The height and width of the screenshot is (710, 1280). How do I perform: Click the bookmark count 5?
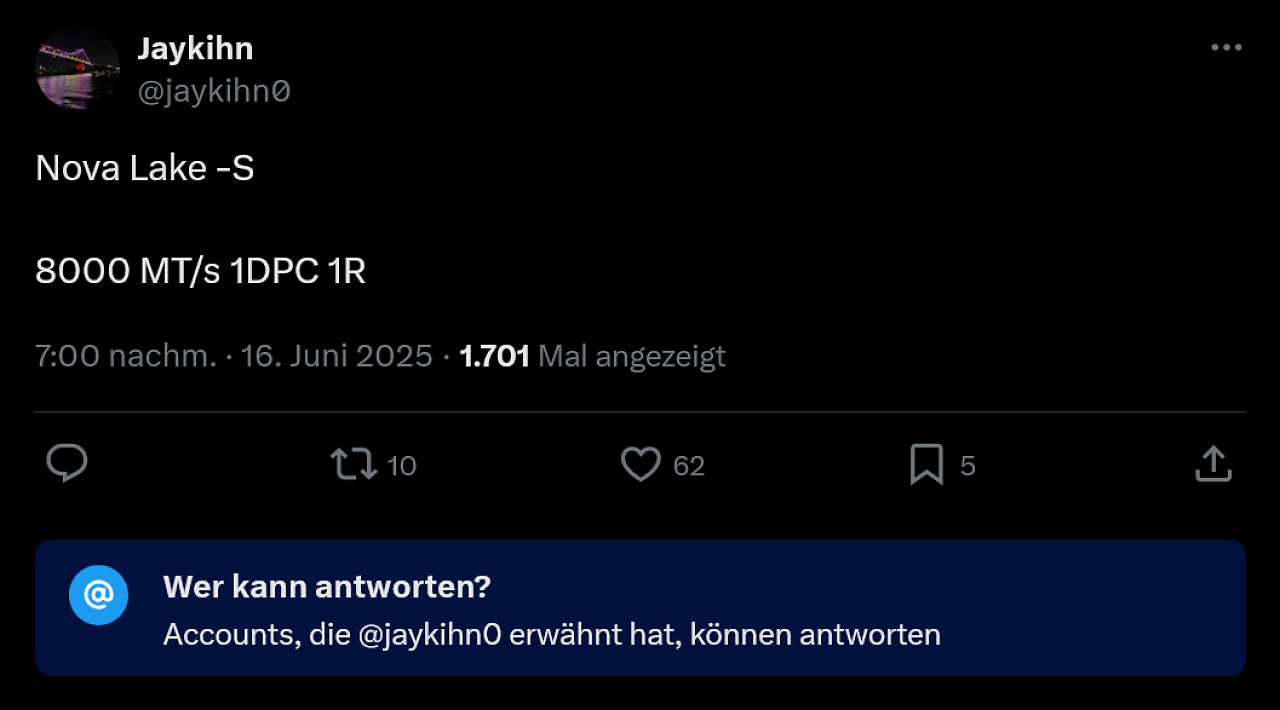[968, 466]
